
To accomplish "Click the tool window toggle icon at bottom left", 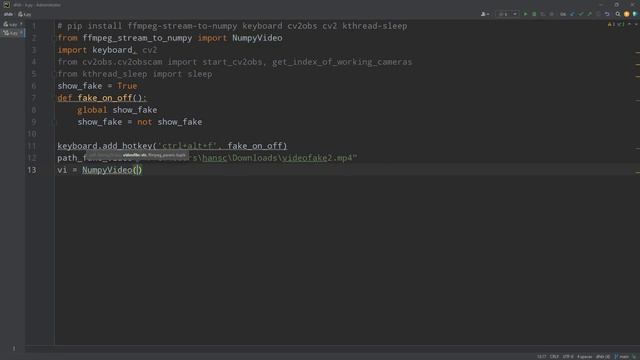I will tap(13, 348).
